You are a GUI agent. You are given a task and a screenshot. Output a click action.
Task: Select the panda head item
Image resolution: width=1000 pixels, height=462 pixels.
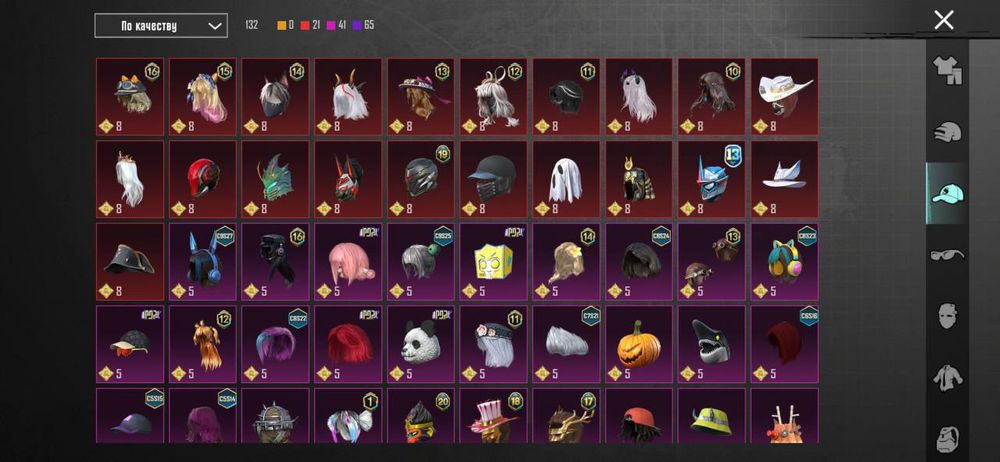(x=421, y=343)
